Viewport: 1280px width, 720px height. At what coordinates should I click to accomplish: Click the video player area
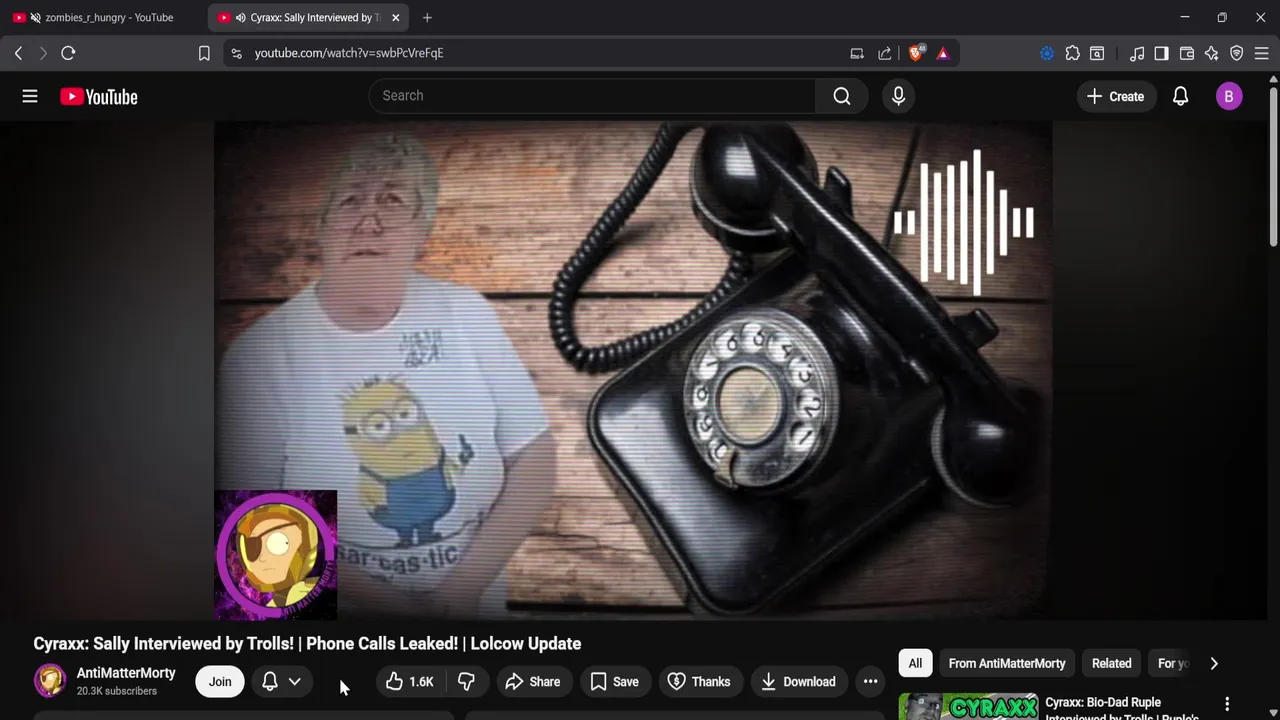click(x=633, y=370)
